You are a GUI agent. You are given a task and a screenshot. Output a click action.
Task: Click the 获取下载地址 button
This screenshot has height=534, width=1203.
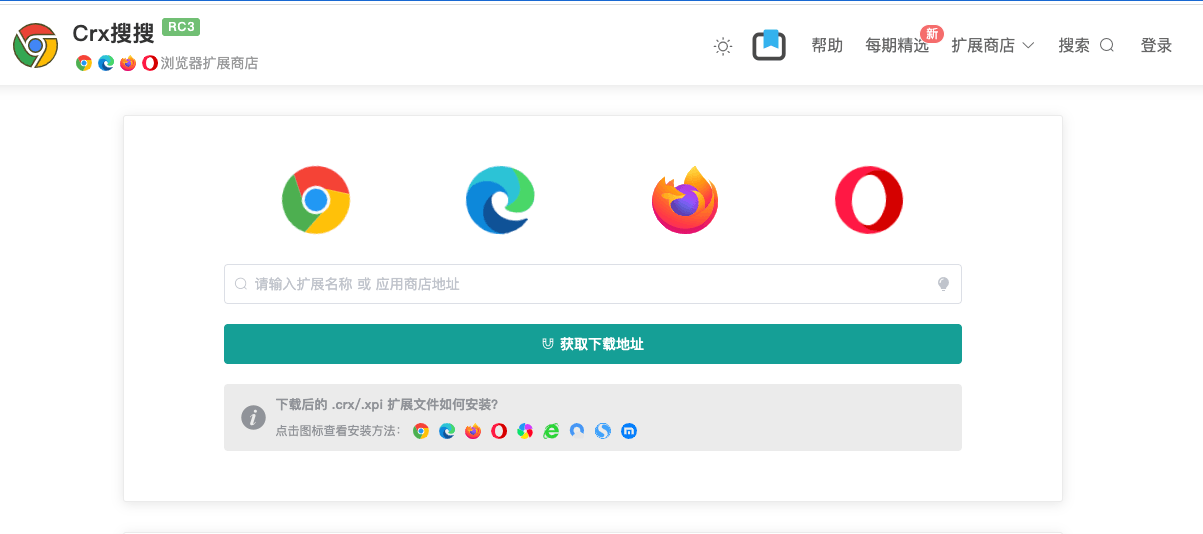(x=593, y=344)
